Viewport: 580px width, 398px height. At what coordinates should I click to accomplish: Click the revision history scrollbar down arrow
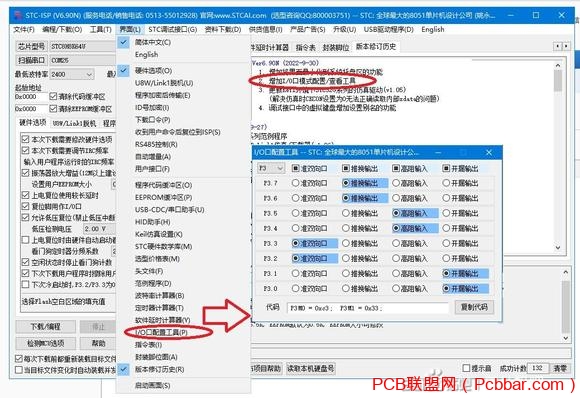tap(558, 247)
